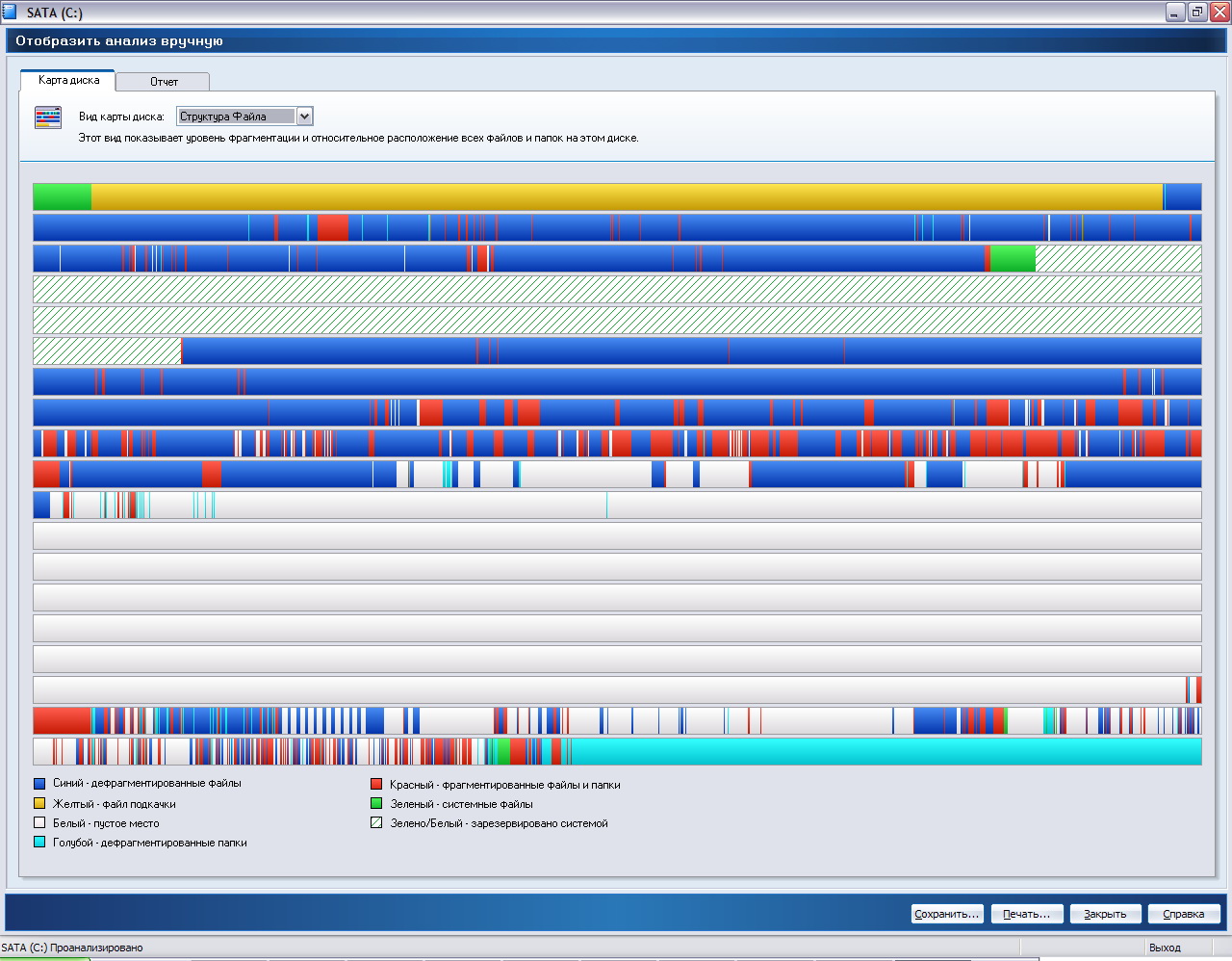Click the red "Красный" fragmented files legend swatch
Viewport: 1232px width, 961px height.
[376, 785]
